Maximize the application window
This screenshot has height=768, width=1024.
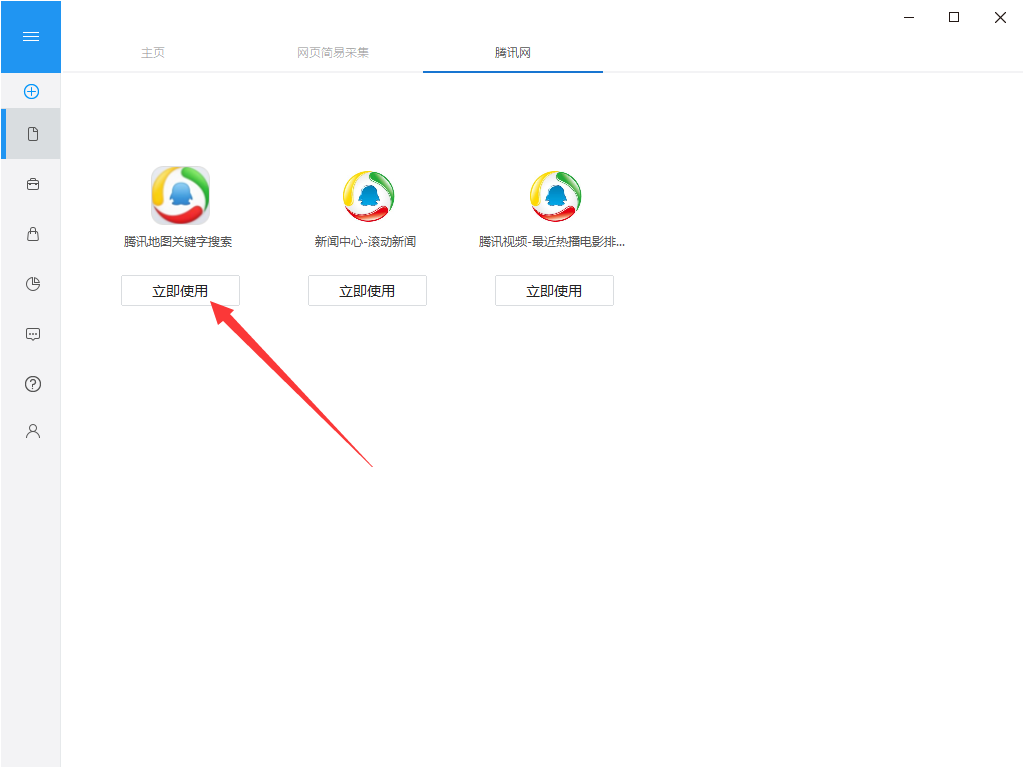pyautogui.click(x=953, y=18)
